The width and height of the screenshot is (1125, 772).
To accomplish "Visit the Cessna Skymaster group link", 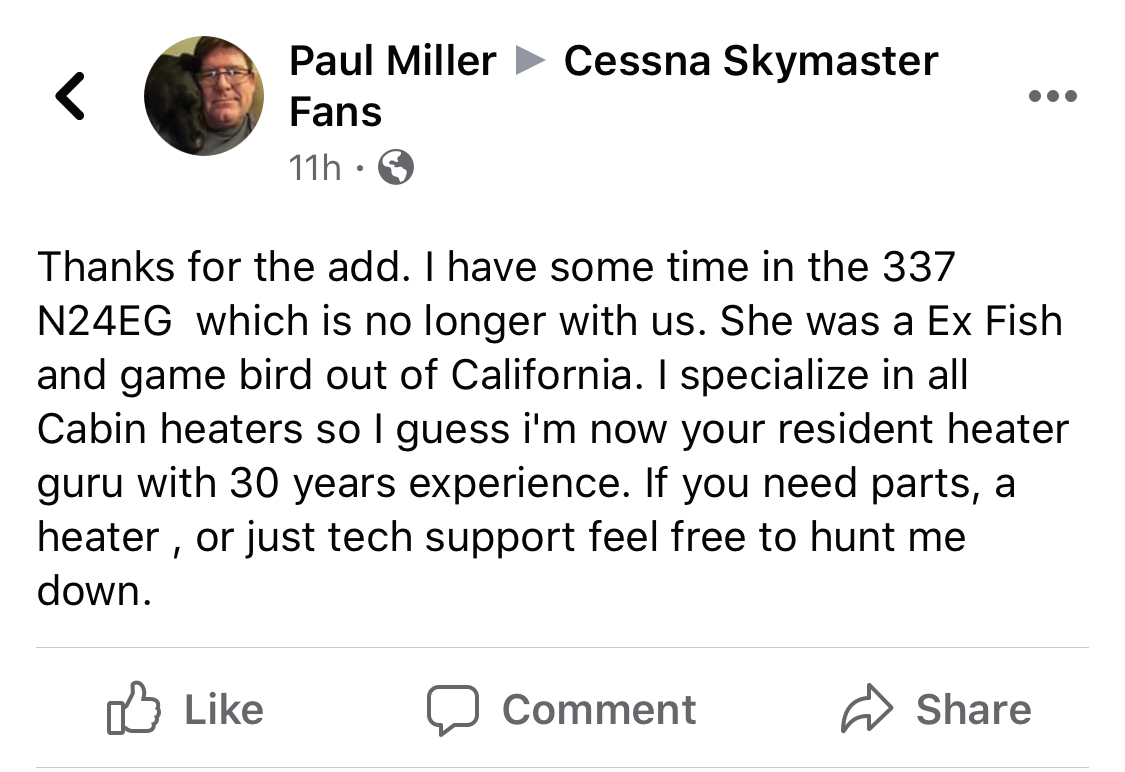I will coord(750,61).
